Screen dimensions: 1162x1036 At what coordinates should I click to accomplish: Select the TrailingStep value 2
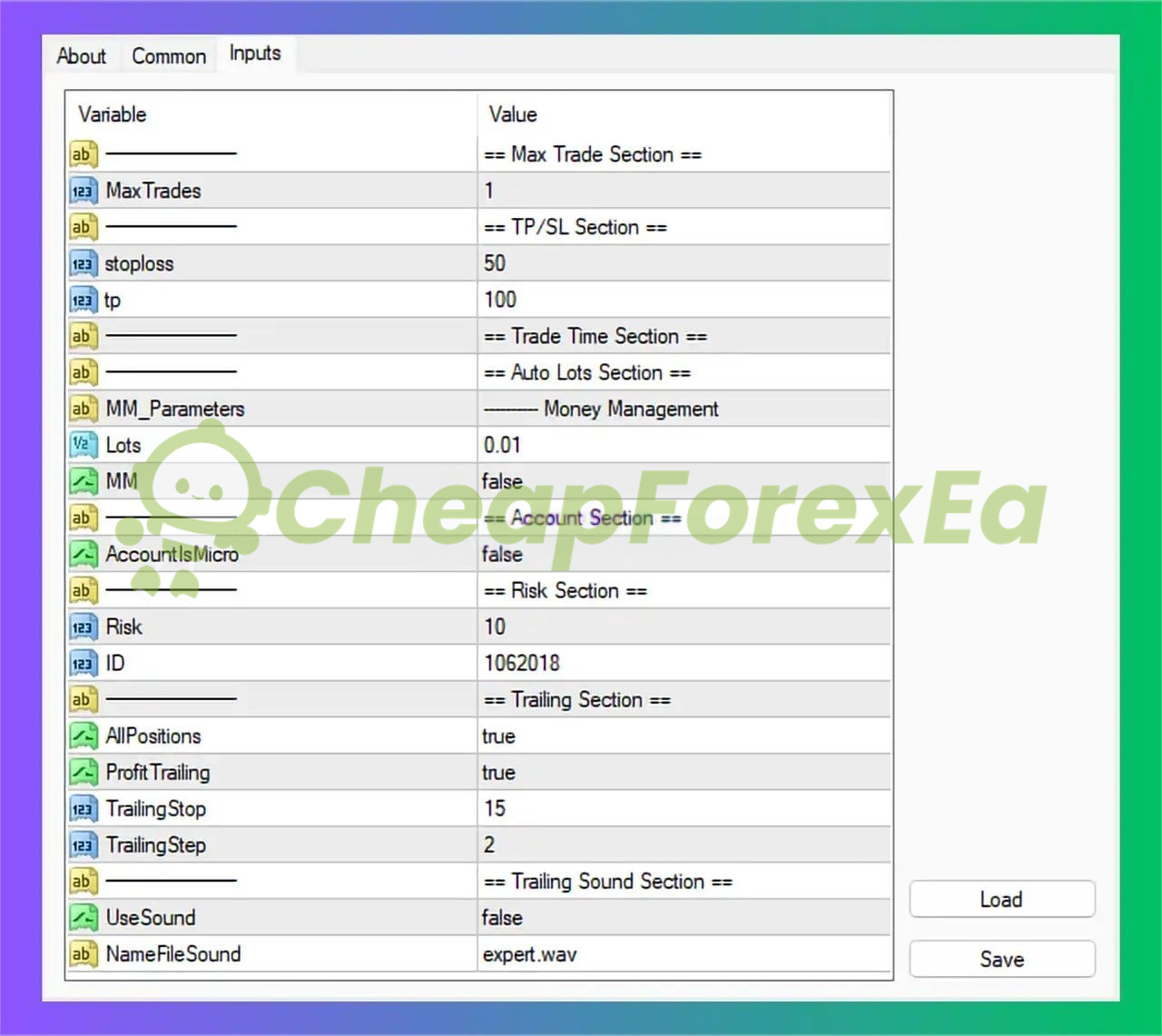tap(488, 844)
